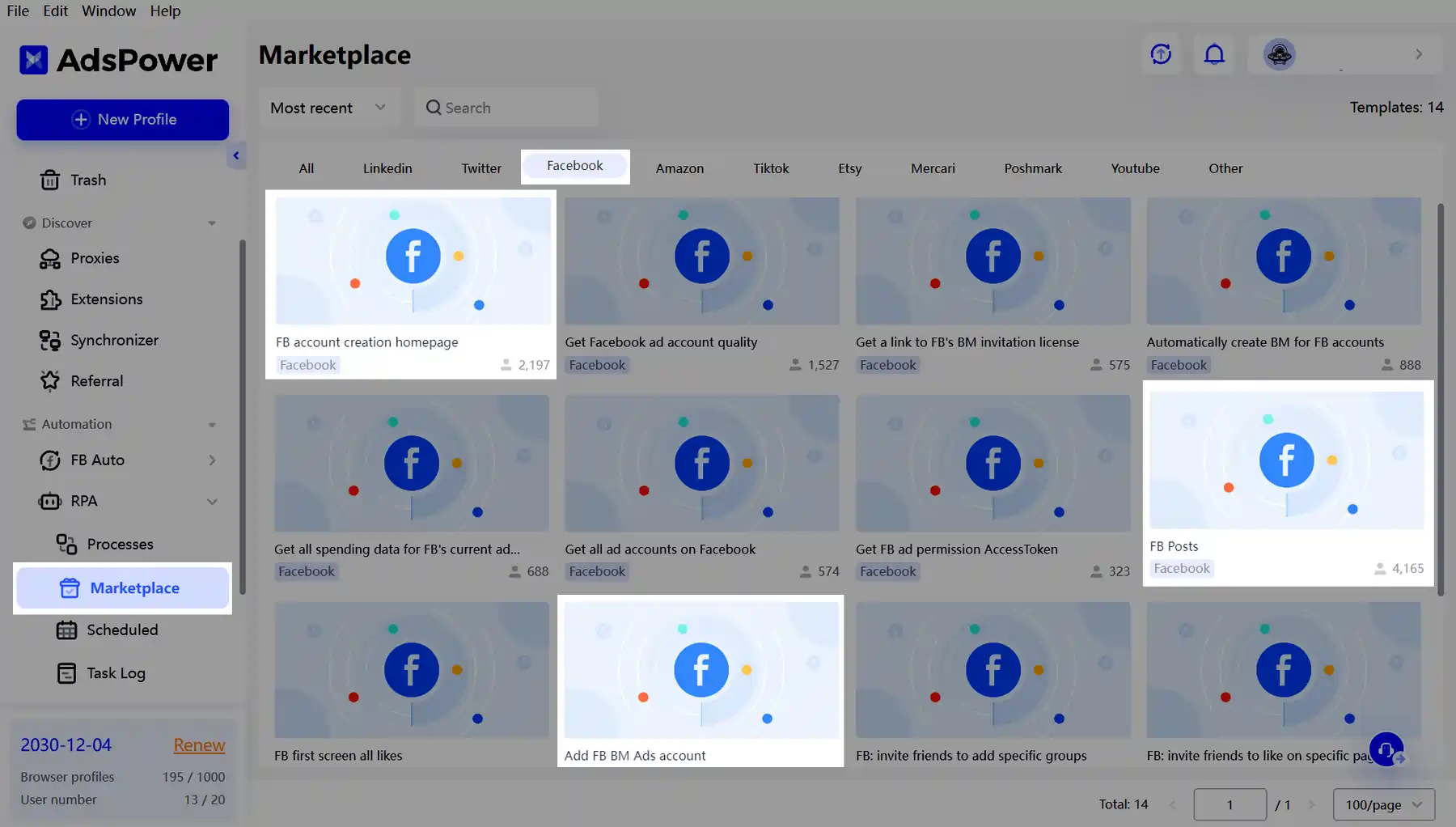Click the RPA robot icon
The height and width of the screenshot is (827, 1456).
pyautogui.click(x=50, y=502)
